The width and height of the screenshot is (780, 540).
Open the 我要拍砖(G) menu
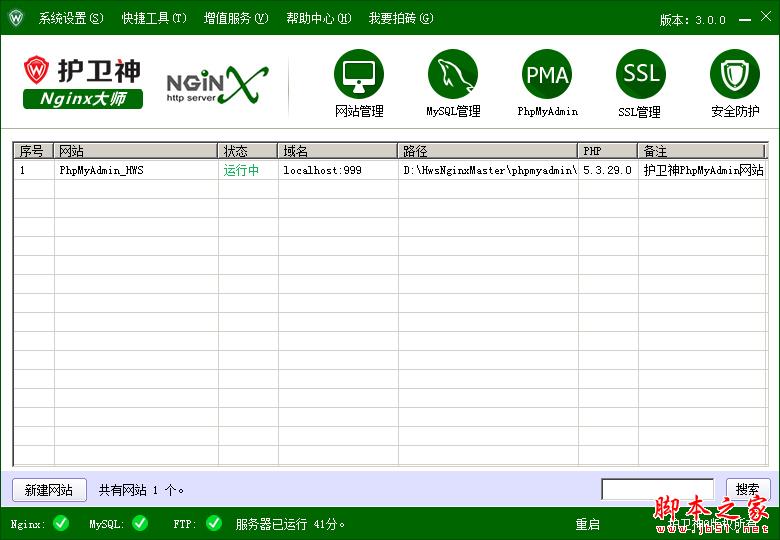pyautogui.click(x=401, y=18)
